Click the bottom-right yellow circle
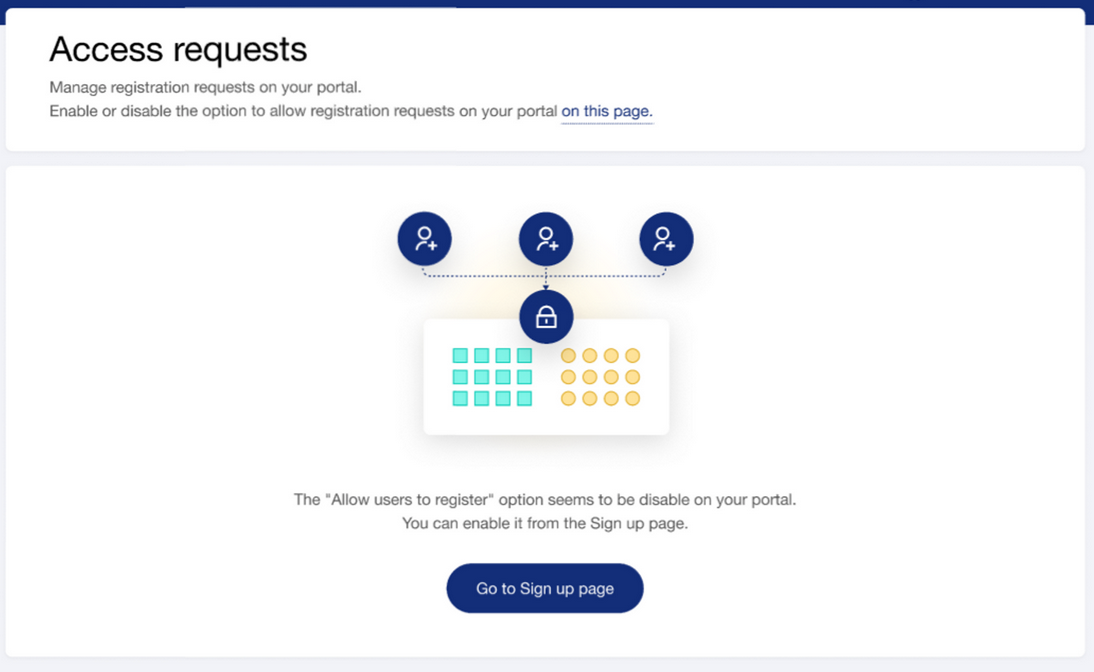Viewport: 1094px width, 672px height. click(632, 398)
